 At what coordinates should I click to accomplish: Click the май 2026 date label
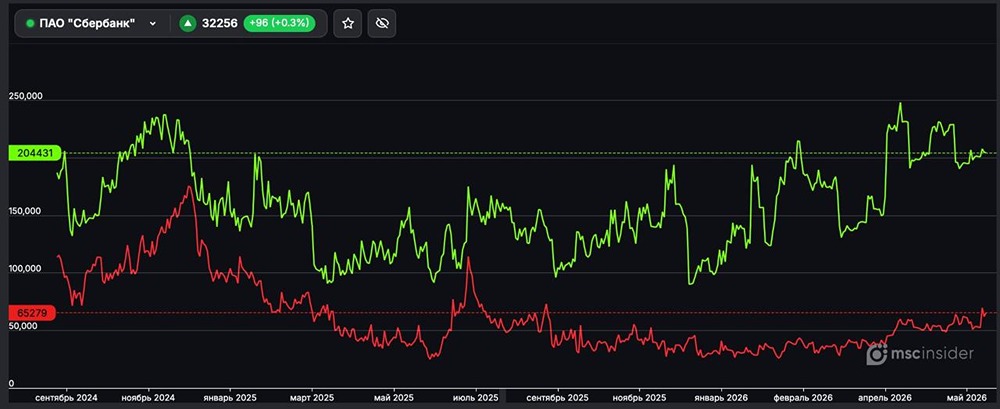(x=967, y=398)
